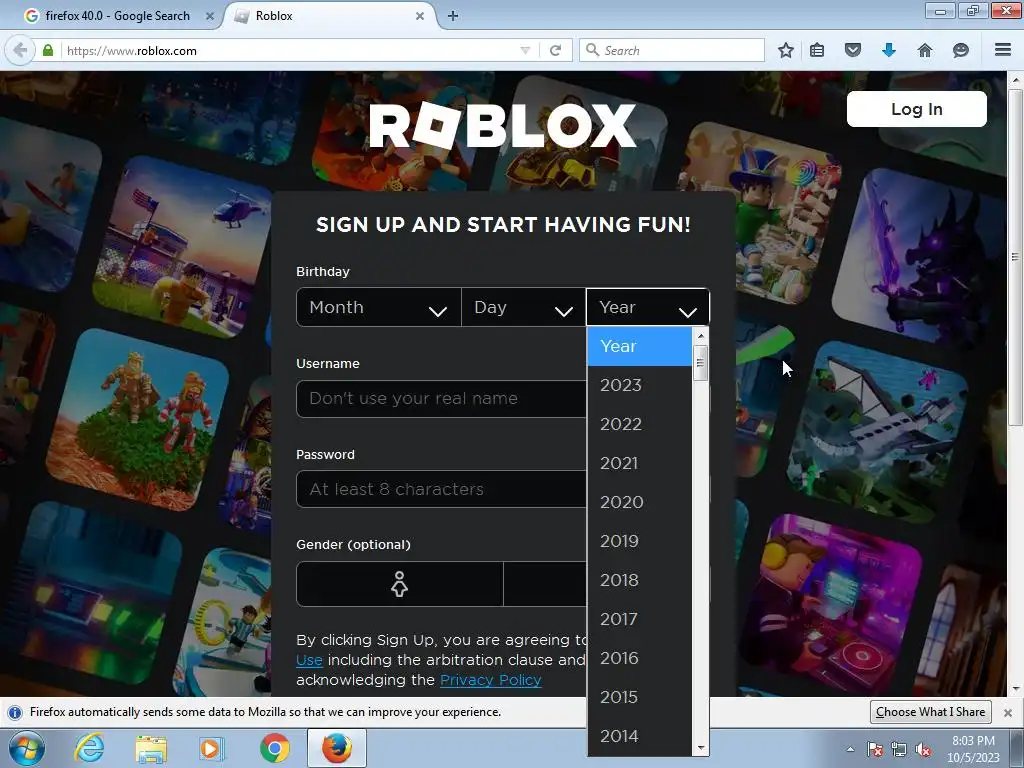Launch Internet Explorer from taskbar
The height and width of the screenshot is (768, 1024).
point(89,748)
